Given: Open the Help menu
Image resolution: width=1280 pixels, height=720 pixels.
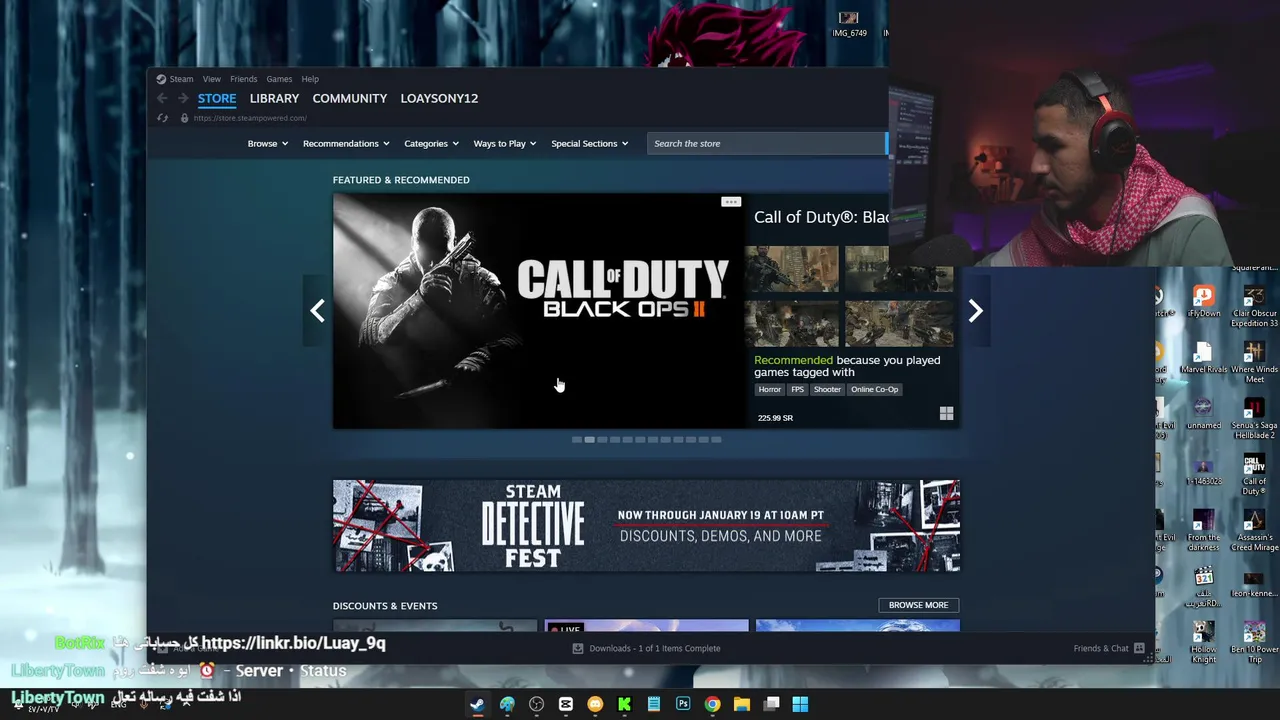Looking at the screenshot, I should coord(310,79).
